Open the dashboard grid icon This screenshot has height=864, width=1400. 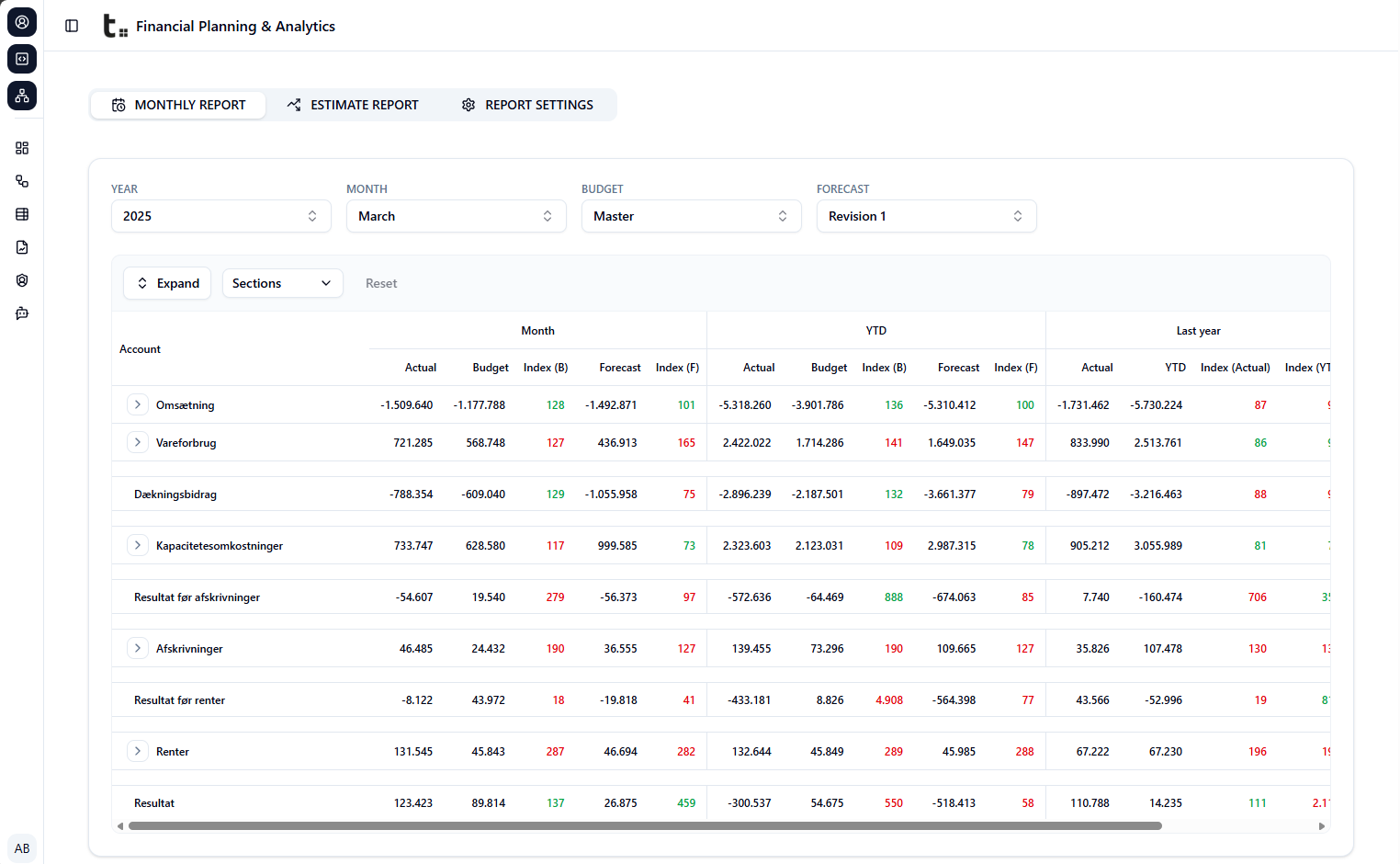click(22, 148)
